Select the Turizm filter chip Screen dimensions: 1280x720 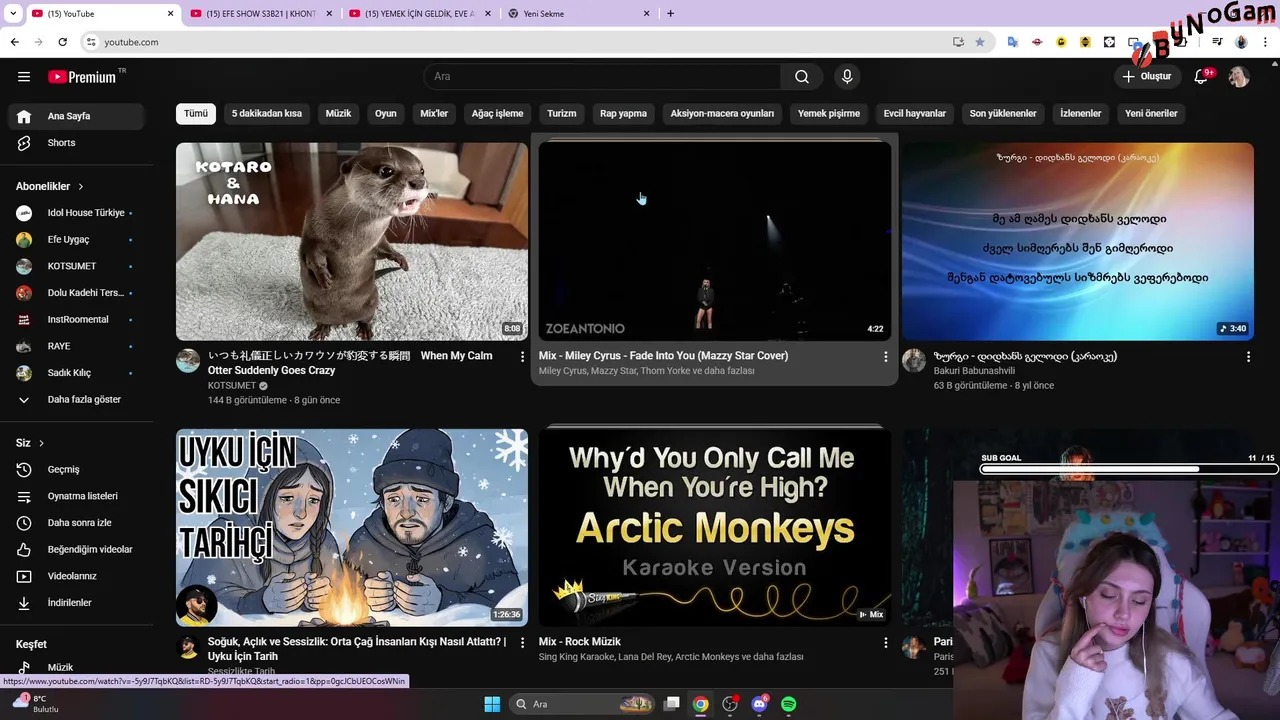click(562, 114)
